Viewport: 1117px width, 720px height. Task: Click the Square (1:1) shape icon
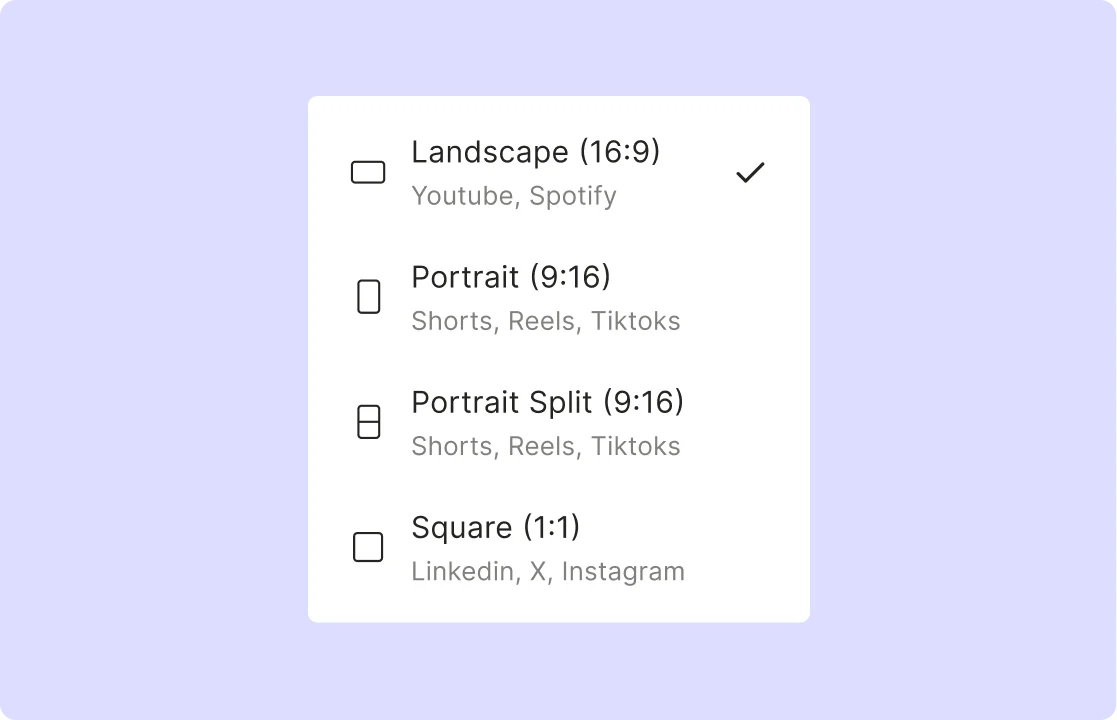coord(368,547)
